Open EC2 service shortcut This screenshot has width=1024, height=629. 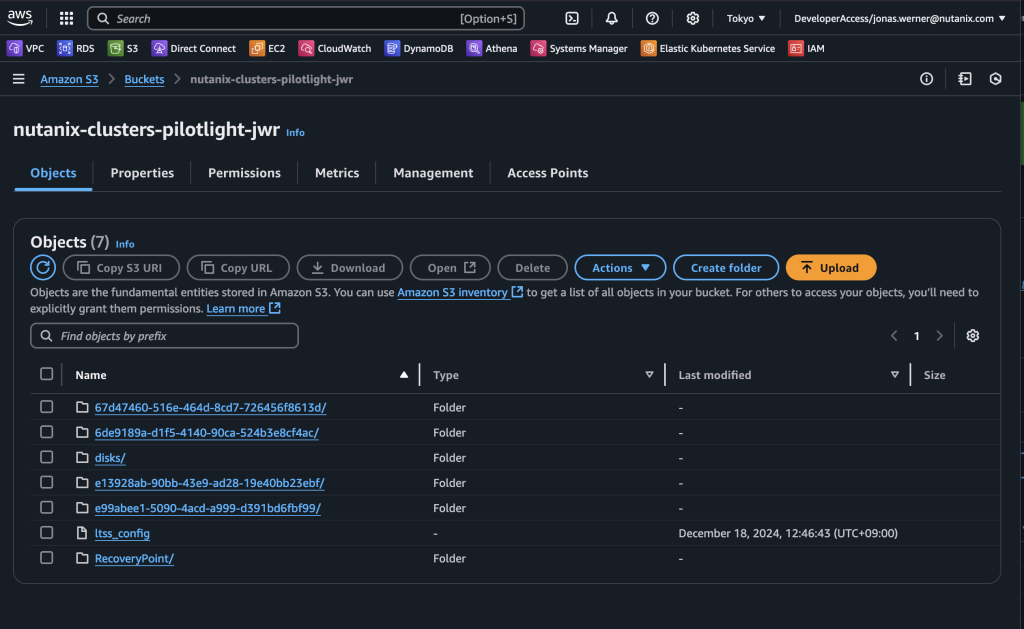(267, 48)
